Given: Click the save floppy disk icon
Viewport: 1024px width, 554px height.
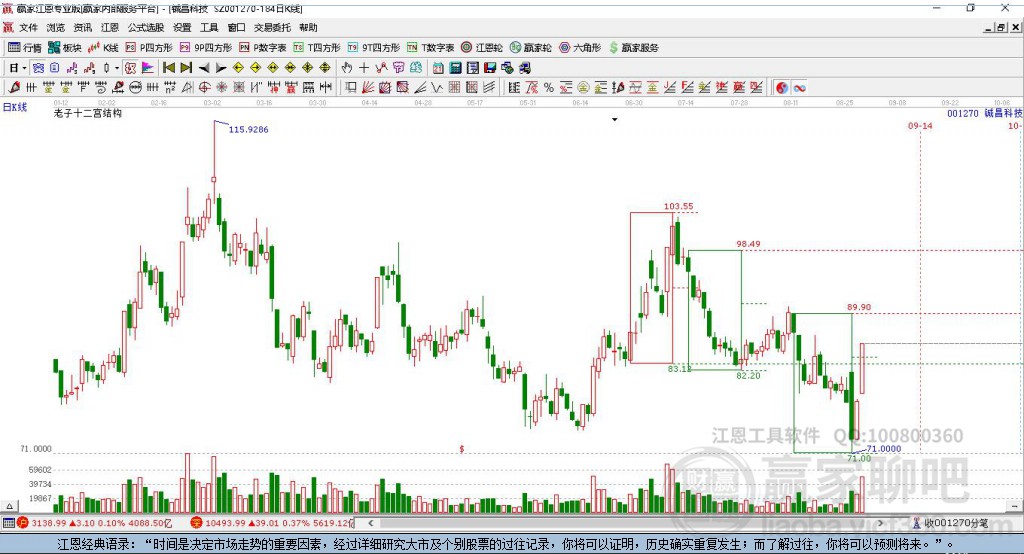Looking at the screenshot, I should (490, 68).
